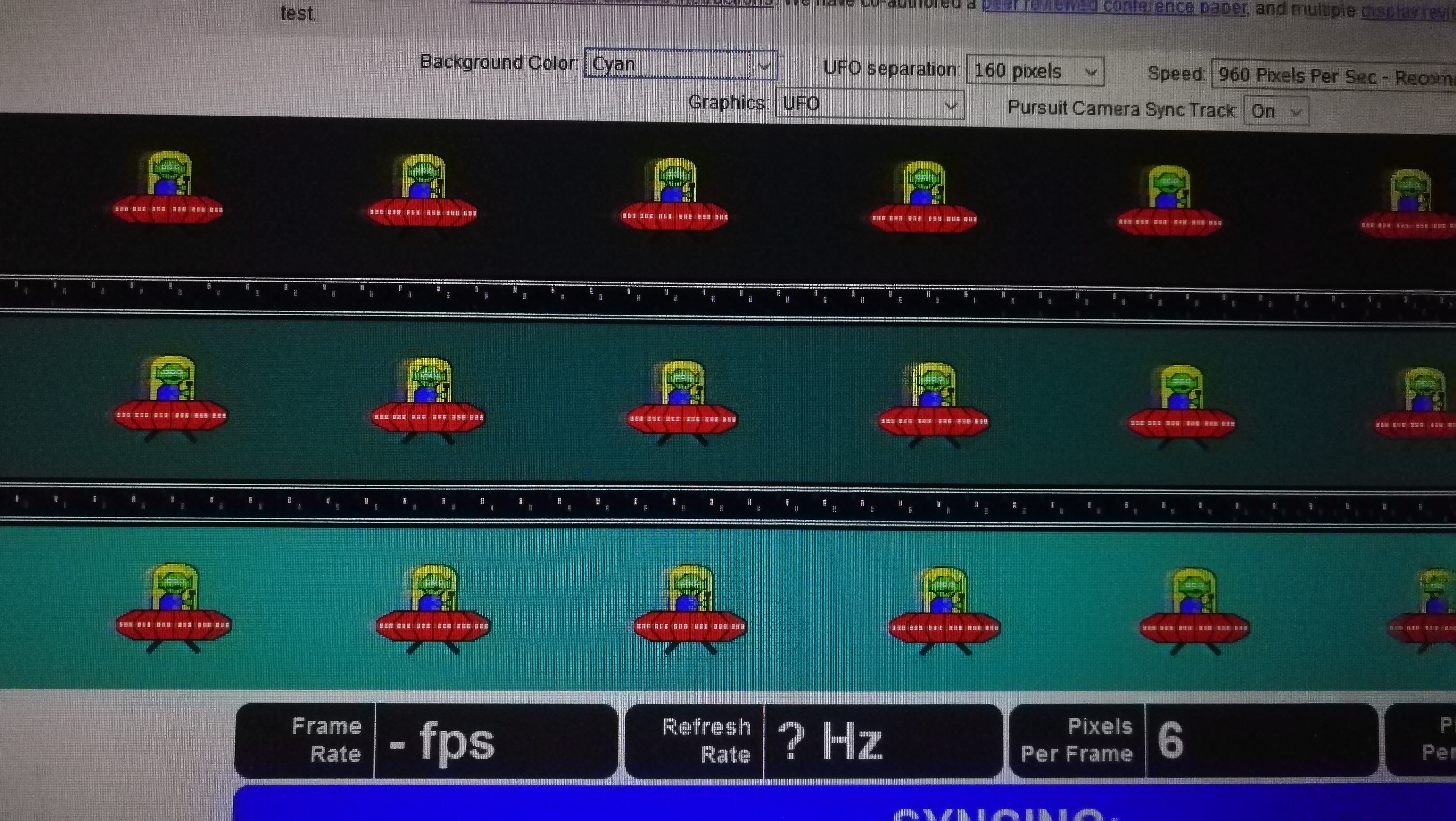Click the Pixels Per Frame value

click(x=1170, y=741)
